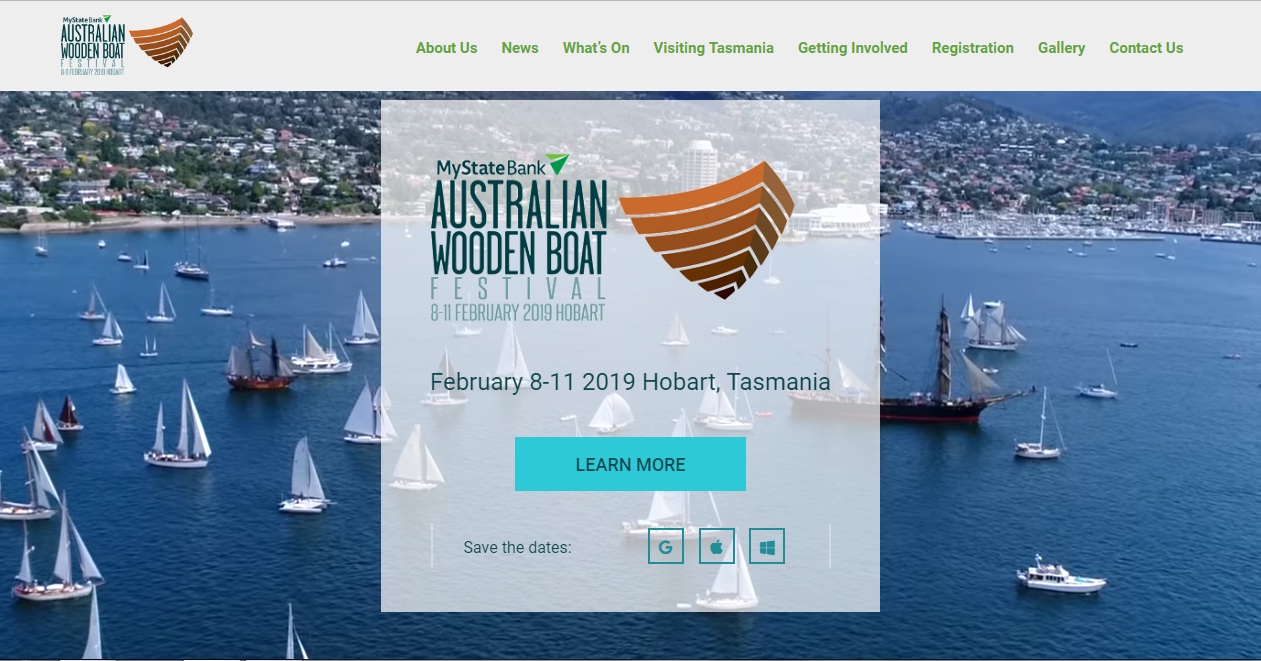Open the Contact Us page
The width and height of the screenshot is (1261, 661).
click(1145, 48)
